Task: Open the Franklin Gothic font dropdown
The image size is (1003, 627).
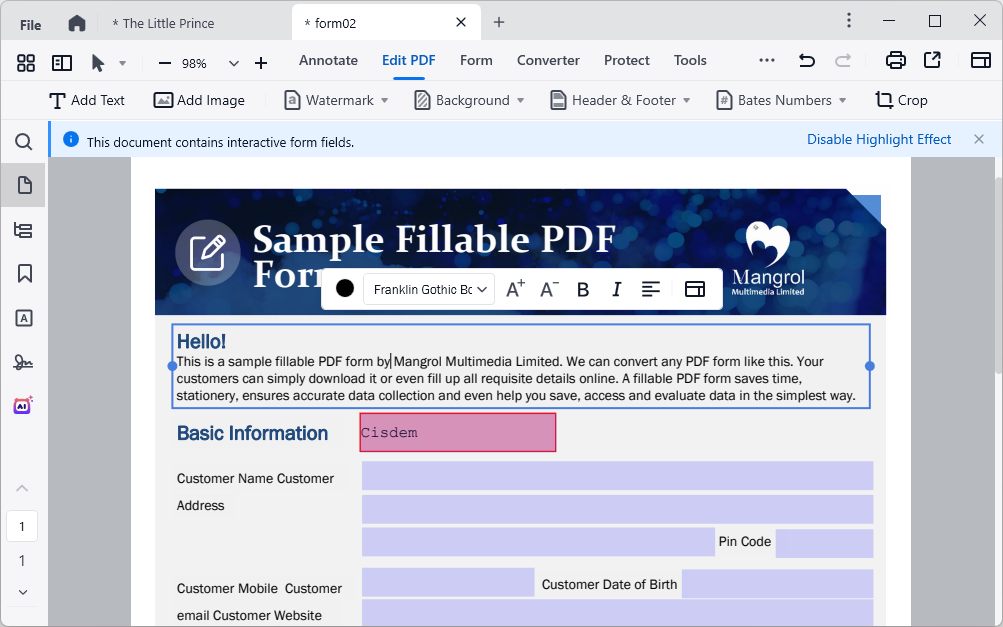Action: (430, 289)
